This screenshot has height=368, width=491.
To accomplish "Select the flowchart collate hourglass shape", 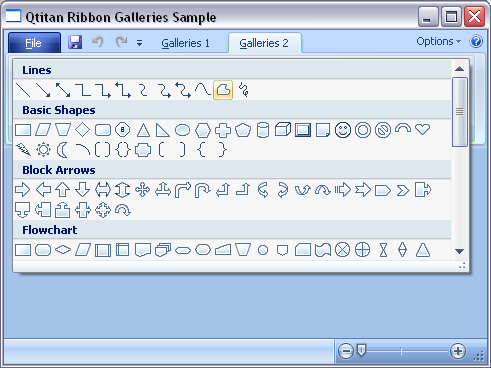I will click(383, 250).
